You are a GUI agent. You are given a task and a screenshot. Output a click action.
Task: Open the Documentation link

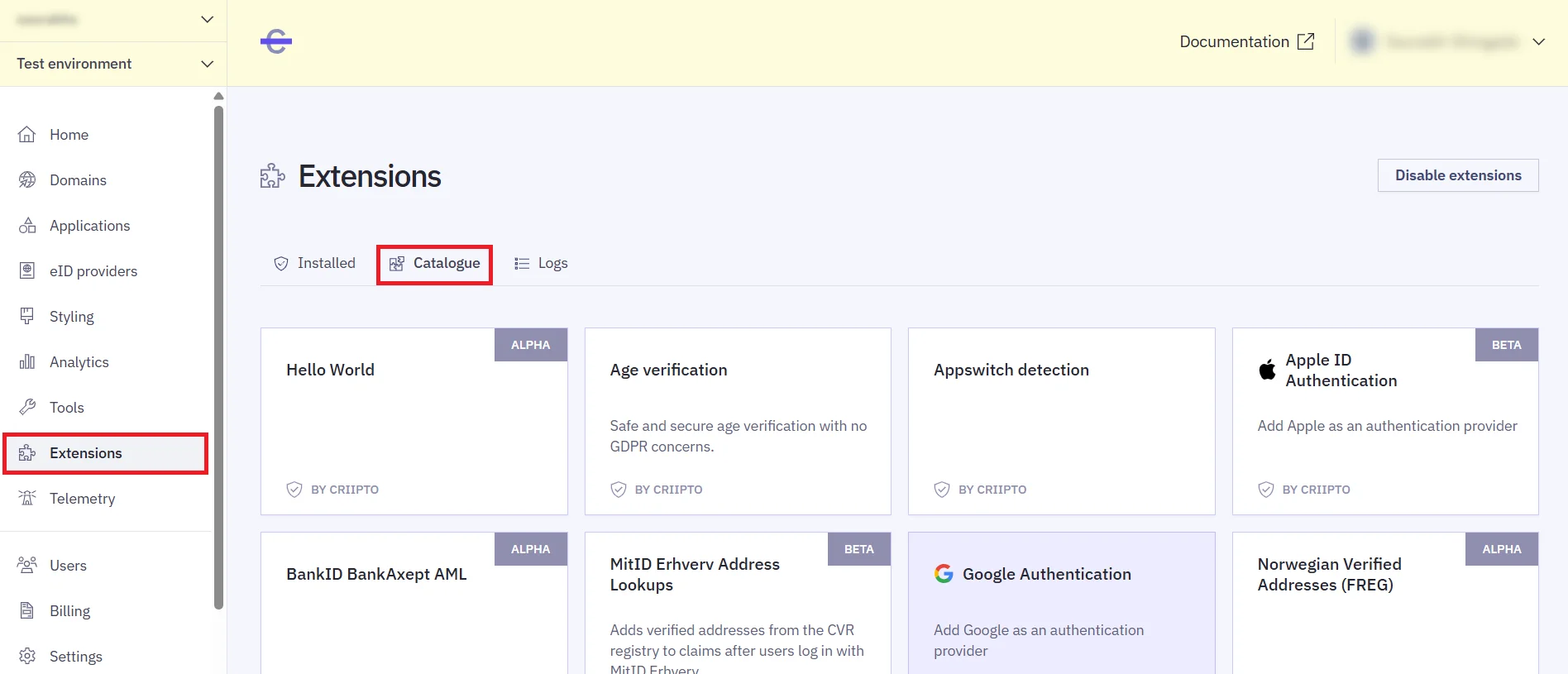pyautogui.click(x=1247, y=41)
